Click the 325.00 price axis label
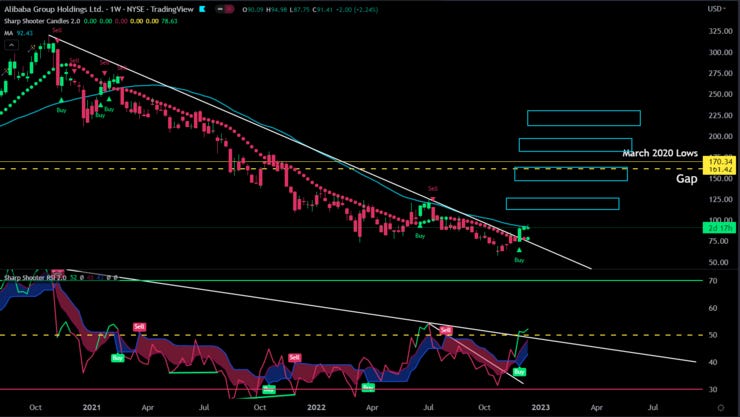This screenshot has height=417, width=740. click(721, 31)
